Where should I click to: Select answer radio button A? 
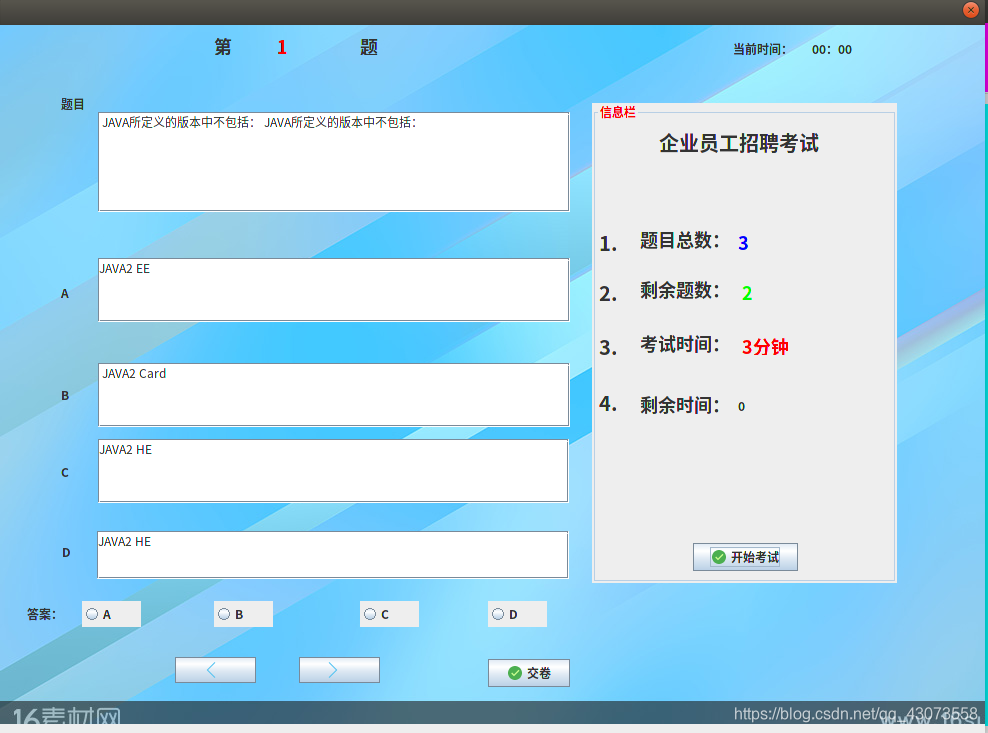coord(92,613)
